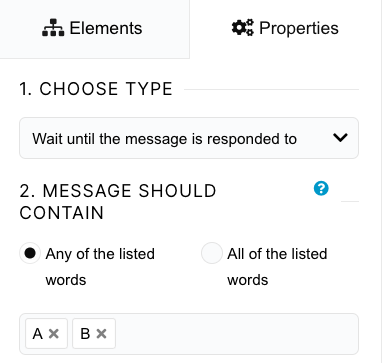Click empty area of the words input field
Viewport: 382px width, 363px height.
coord(237,334)
